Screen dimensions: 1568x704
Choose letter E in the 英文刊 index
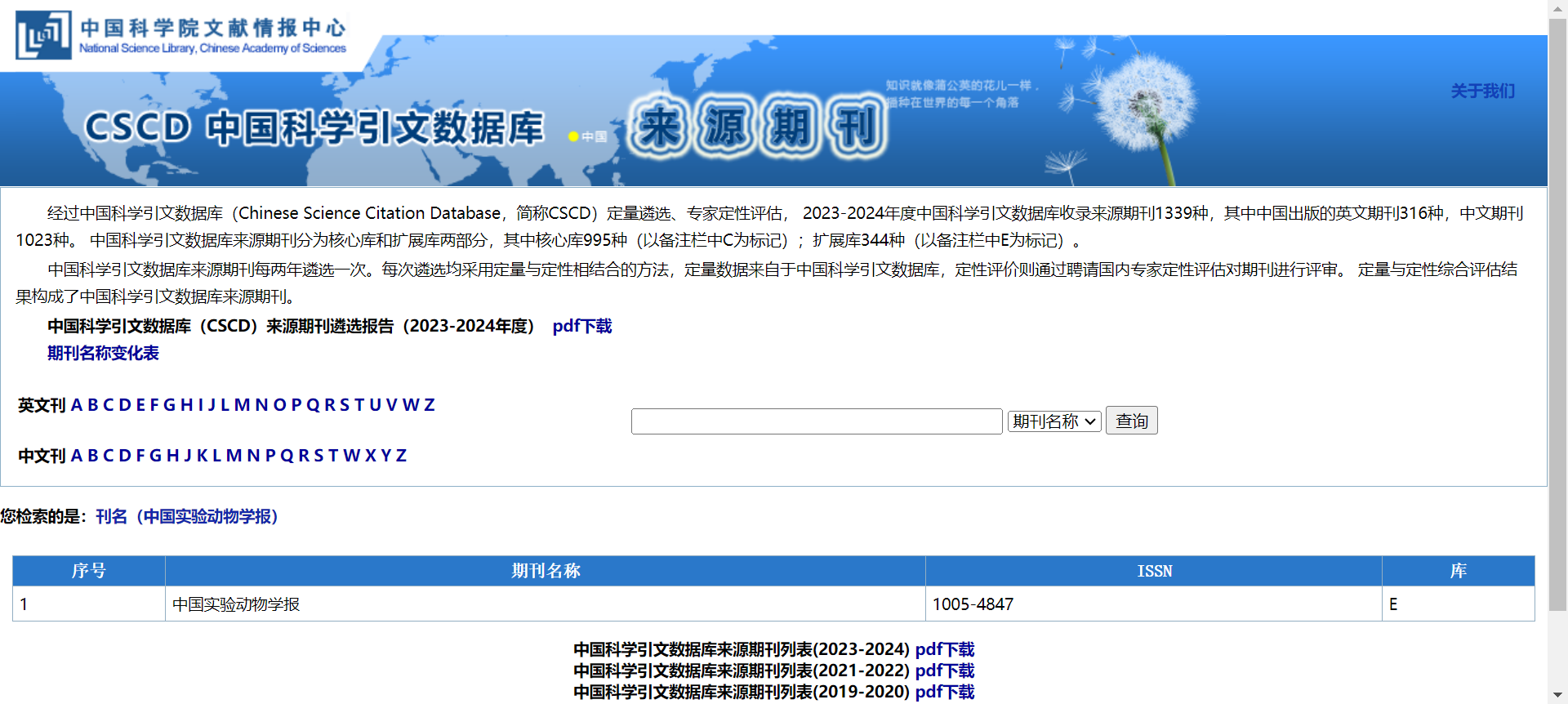pyautogui.click(x=140, y=405)
